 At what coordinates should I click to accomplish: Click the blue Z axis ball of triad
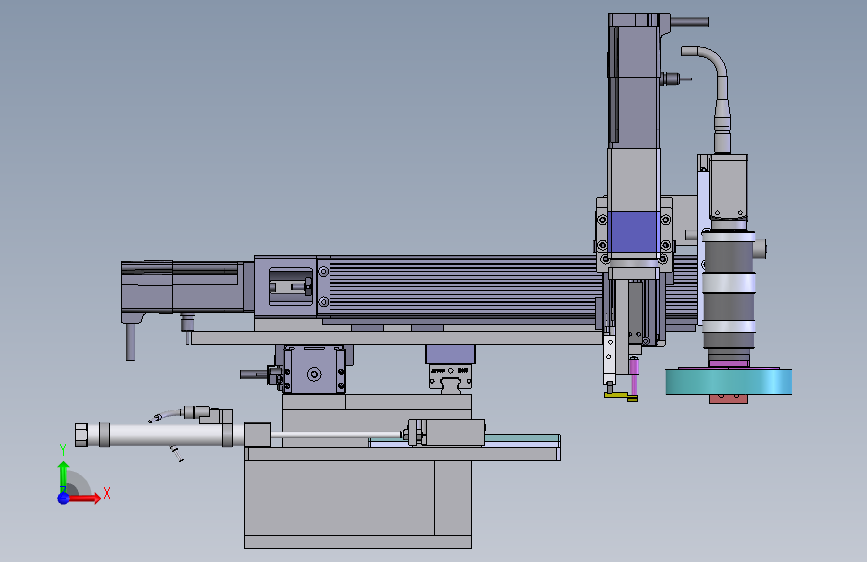(63, 498)
